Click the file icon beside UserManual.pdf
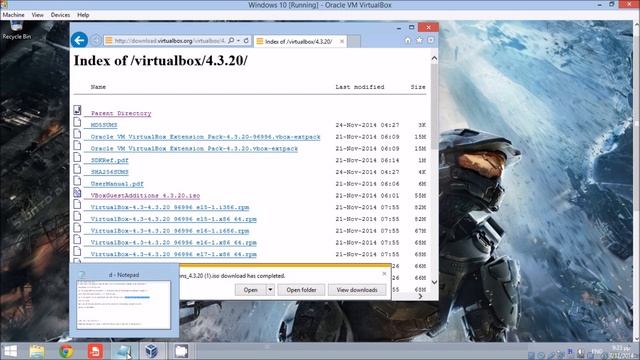The height and width of the screenshot is (360, 640). pyautogui.click(x=77, y=181)
